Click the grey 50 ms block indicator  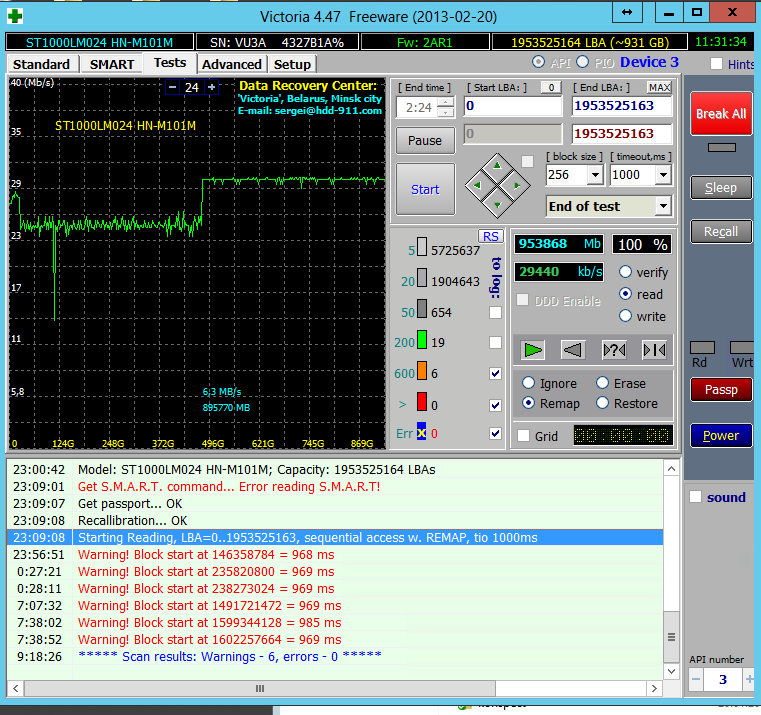[x=422, y=309]
